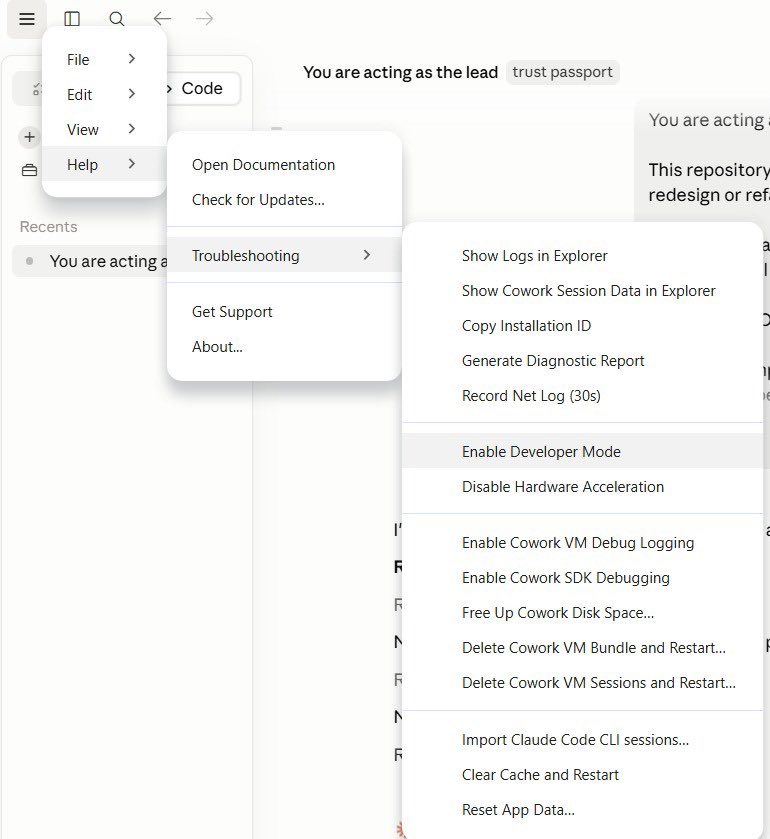
Task: Expand the Troubleshooting submenu arrow
Action: [367, 255]
